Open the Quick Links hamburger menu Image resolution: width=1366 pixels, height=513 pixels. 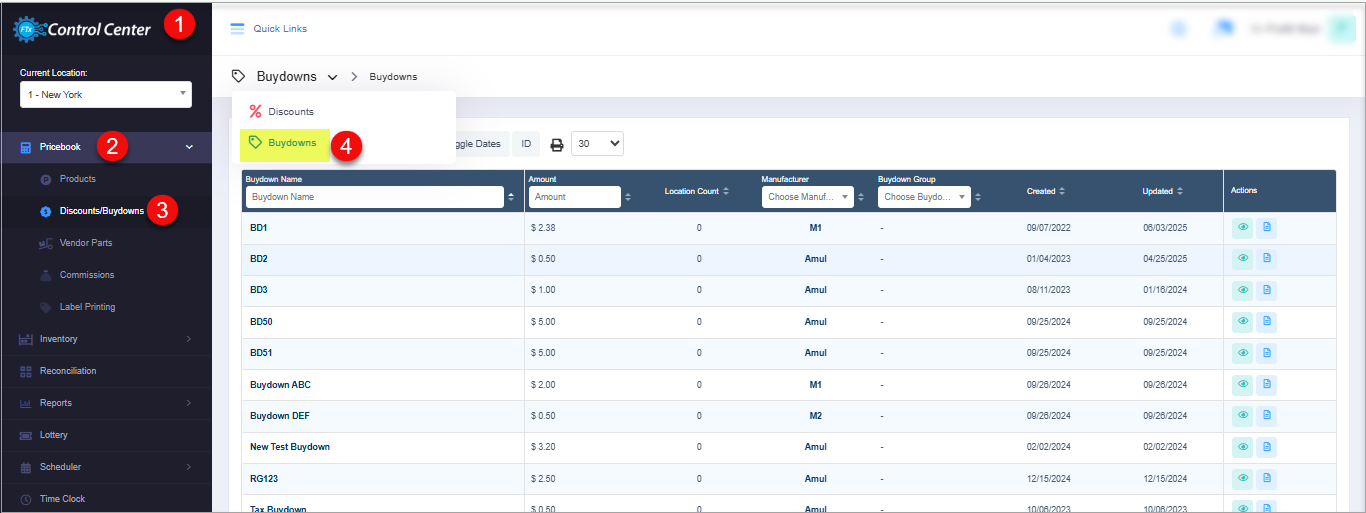238,29
